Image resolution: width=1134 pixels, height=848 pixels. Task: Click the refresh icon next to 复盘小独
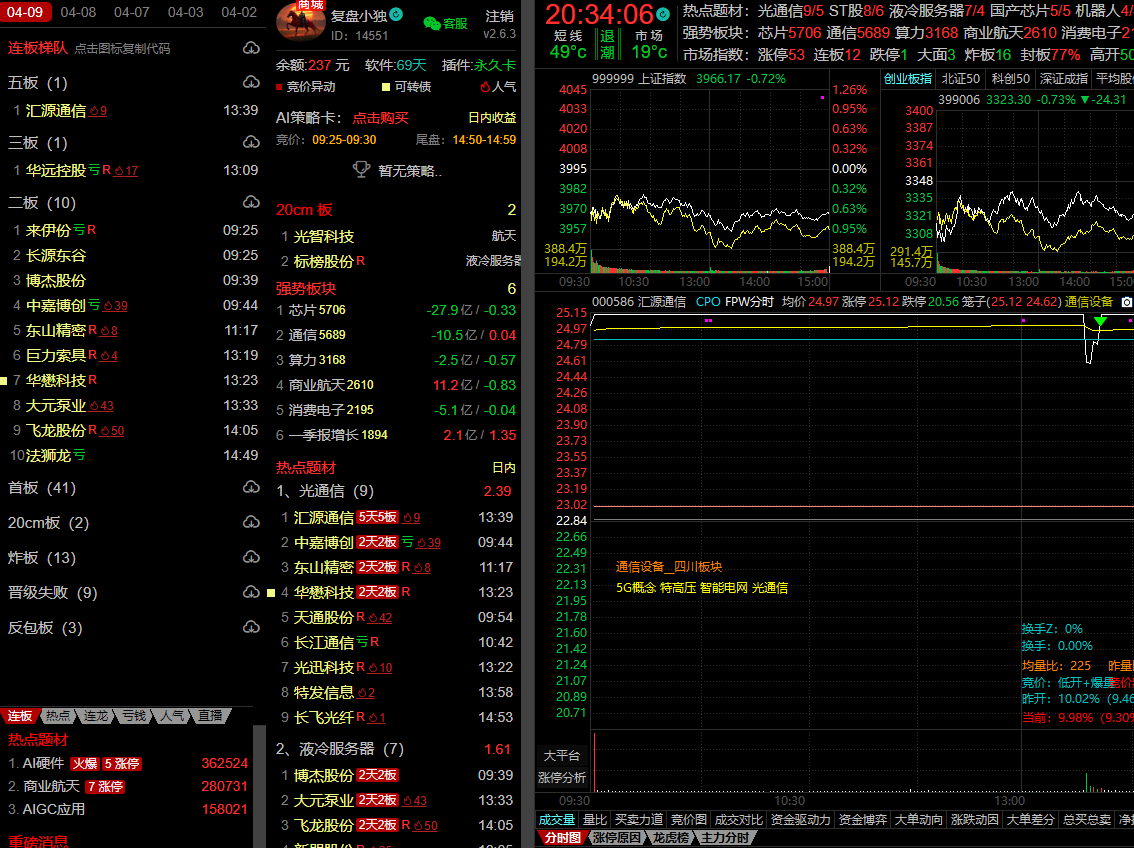tap(396, 15)
